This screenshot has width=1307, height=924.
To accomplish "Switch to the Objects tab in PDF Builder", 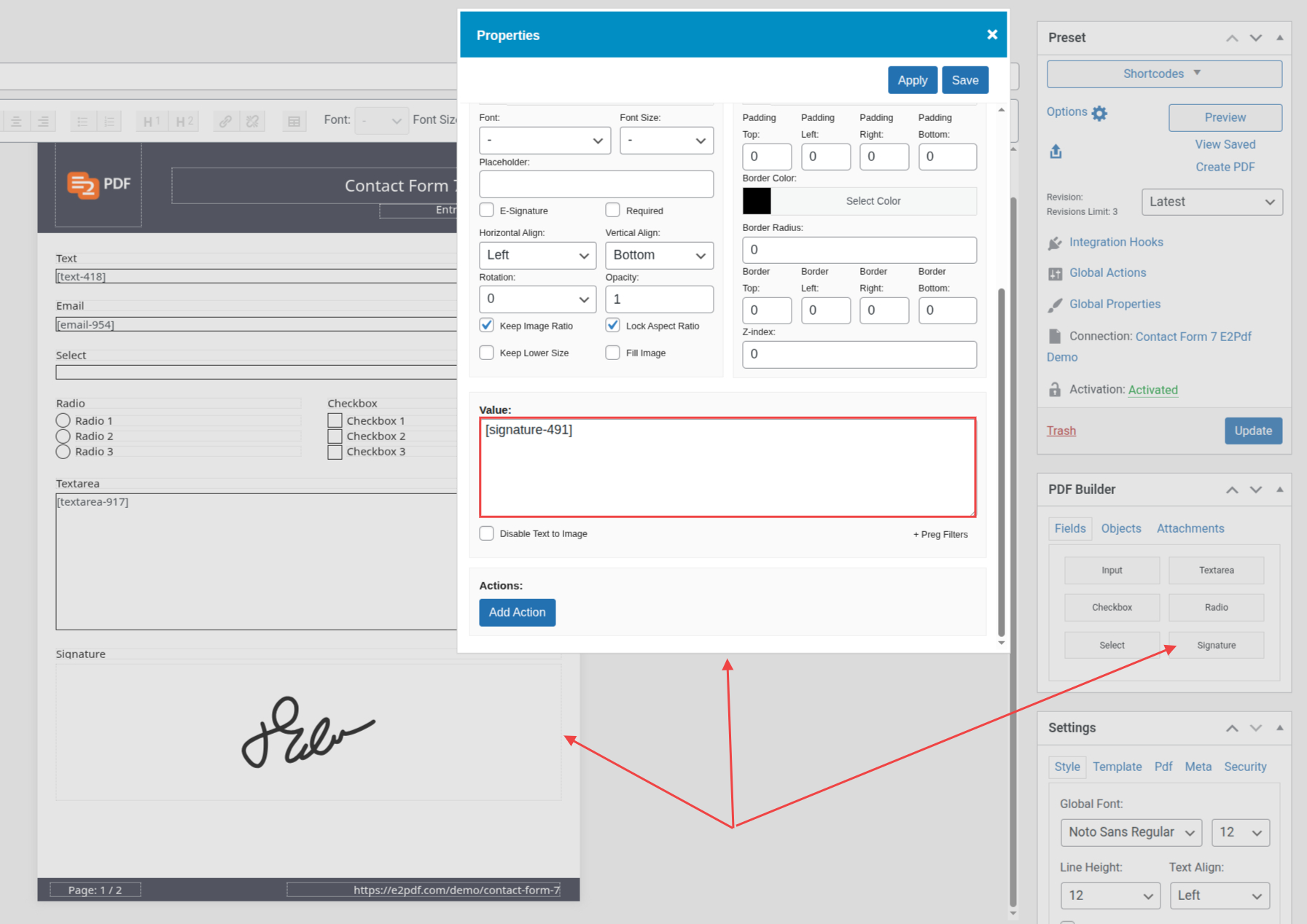I will (x=1120, y=528).
